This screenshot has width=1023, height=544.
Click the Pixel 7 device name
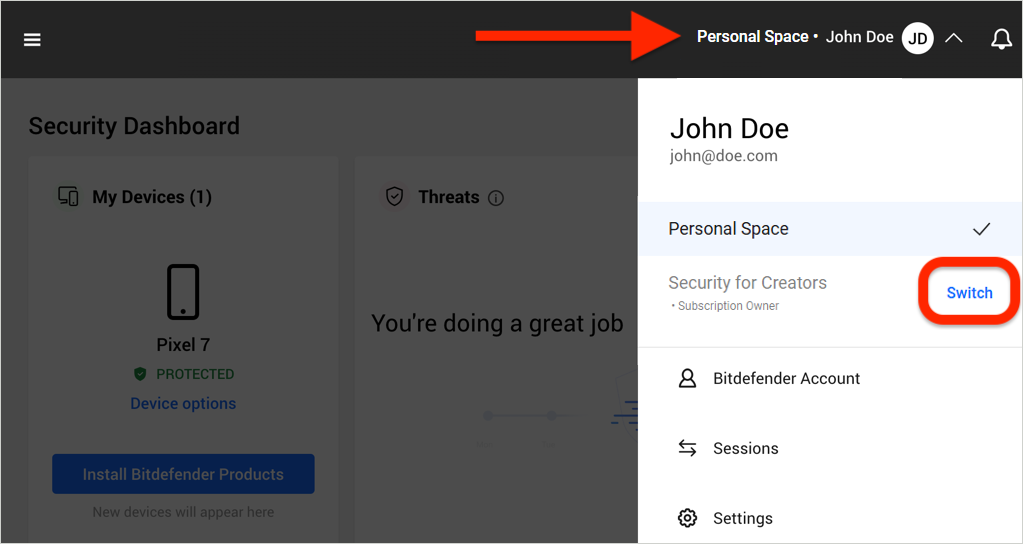[x=183, y=344]
